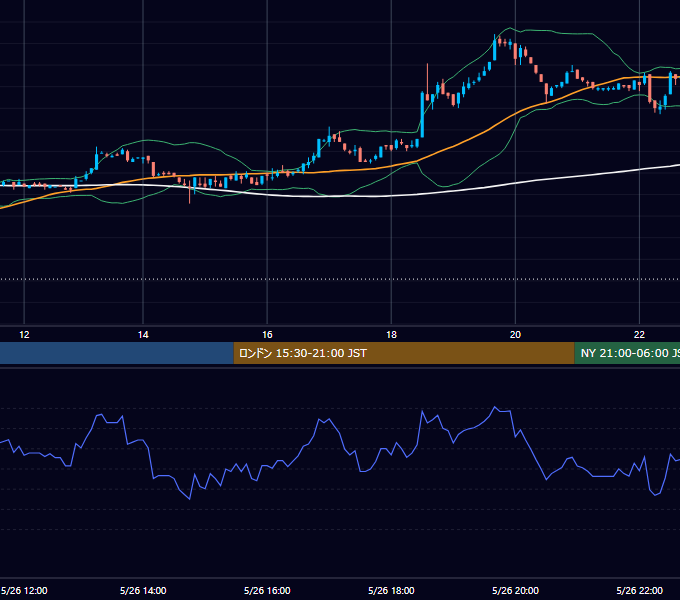The width and height of the screenshot is (680, 600).
Task: Click the 5/26 18:00 date label
Action: point(391,590)
